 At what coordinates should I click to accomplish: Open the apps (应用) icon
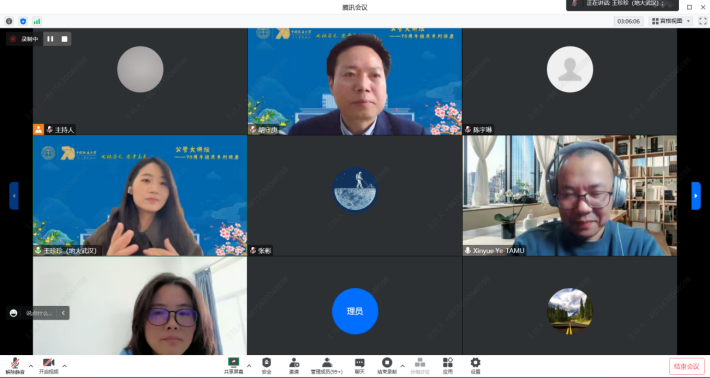click(x=448, y=366)
